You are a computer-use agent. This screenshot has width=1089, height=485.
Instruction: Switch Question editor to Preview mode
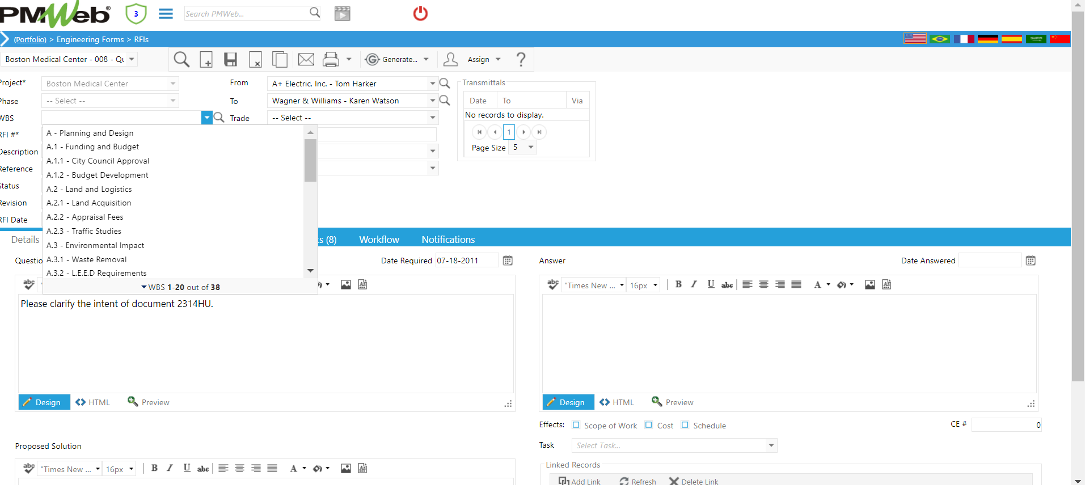148,402
